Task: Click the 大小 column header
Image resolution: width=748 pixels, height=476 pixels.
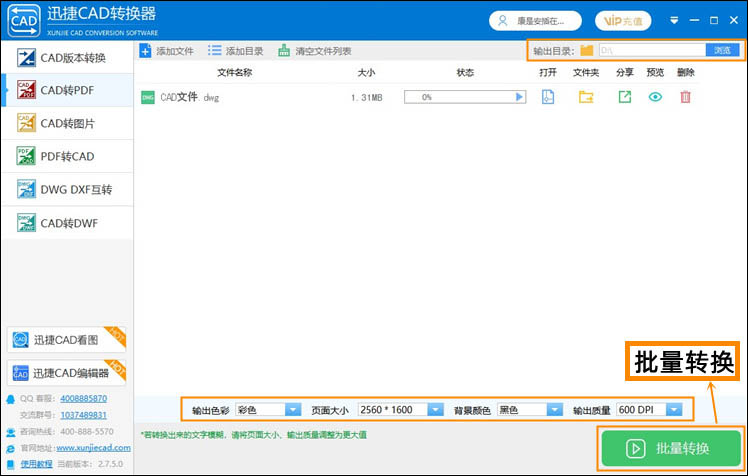Action: (x=366, y=72)
